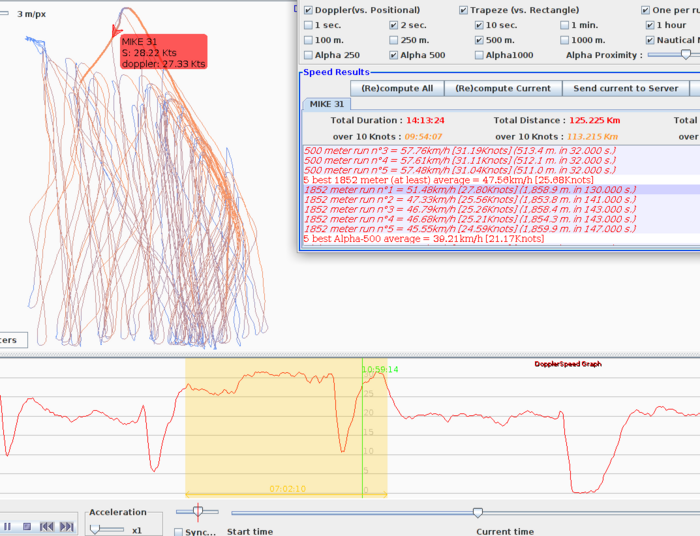Click the Total Duration value 14:13:24
This screenshot has height=536, width=700.
[425, 120]
